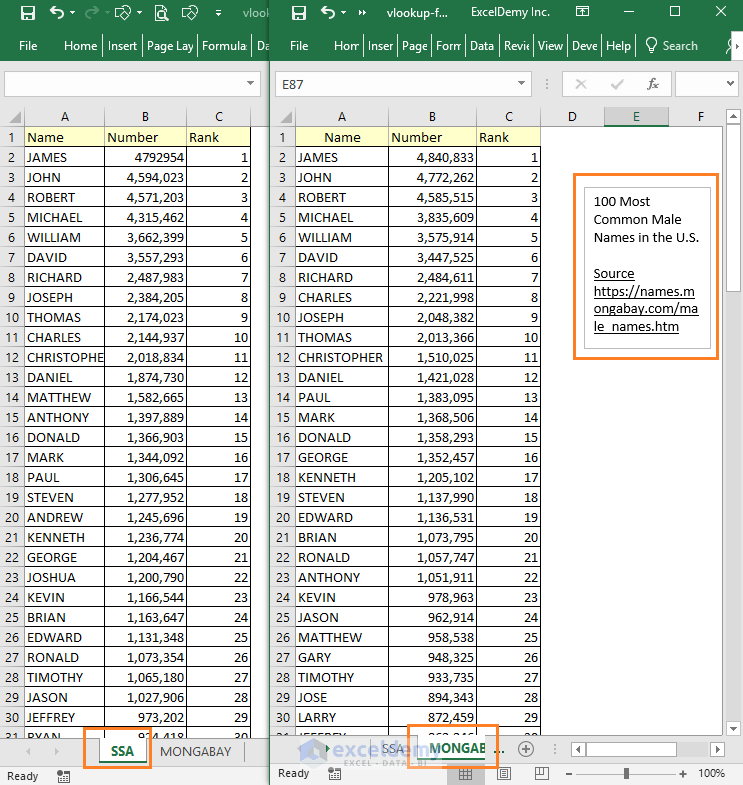Click Undo arrow in right window
This screenshot has height=785, width=743.
(x=326, y=14)
